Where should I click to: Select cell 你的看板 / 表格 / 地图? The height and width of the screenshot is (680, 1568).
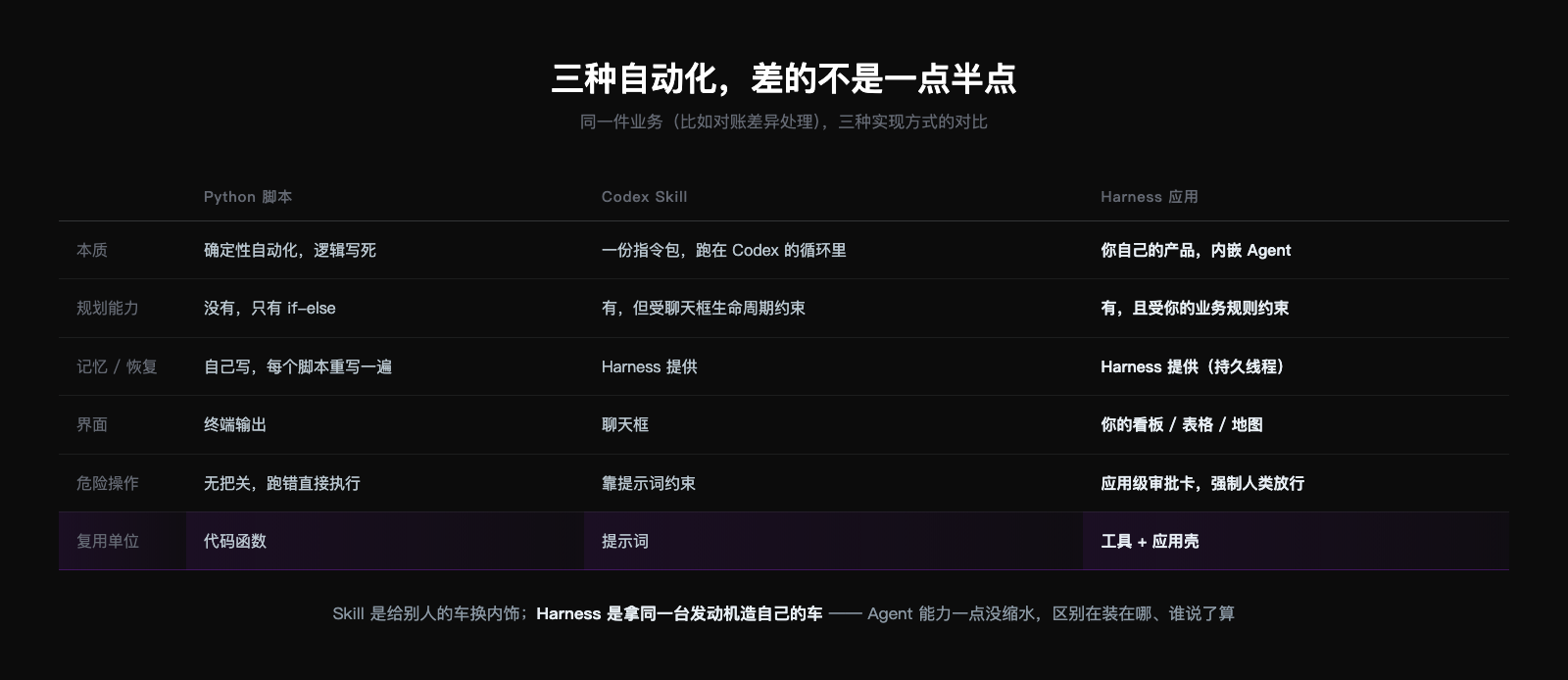tap(1182, 424)
